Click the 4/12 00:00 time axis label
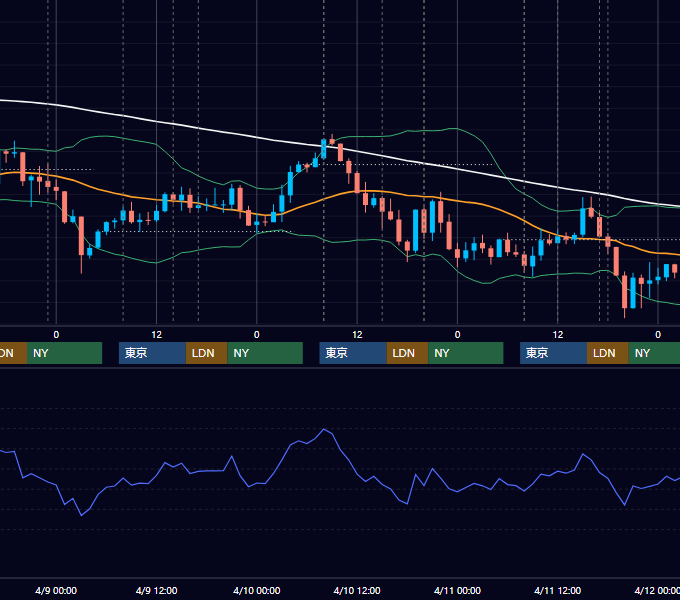The width and height of the screenshot is (680, 600). click(657, 590)
